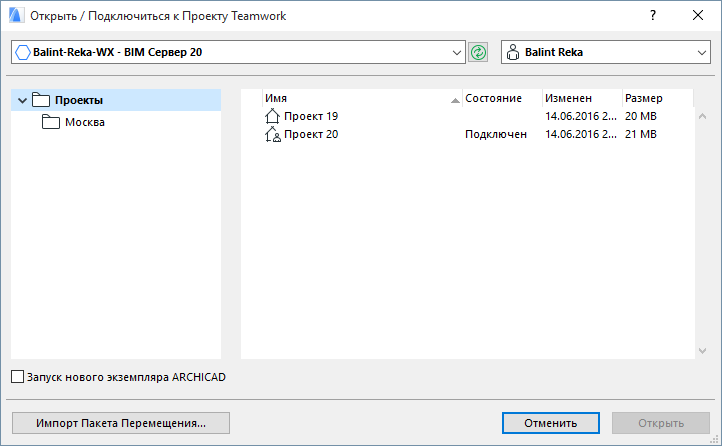Select Проект 20 in the list
722x446 pixels.
point(311,134)
